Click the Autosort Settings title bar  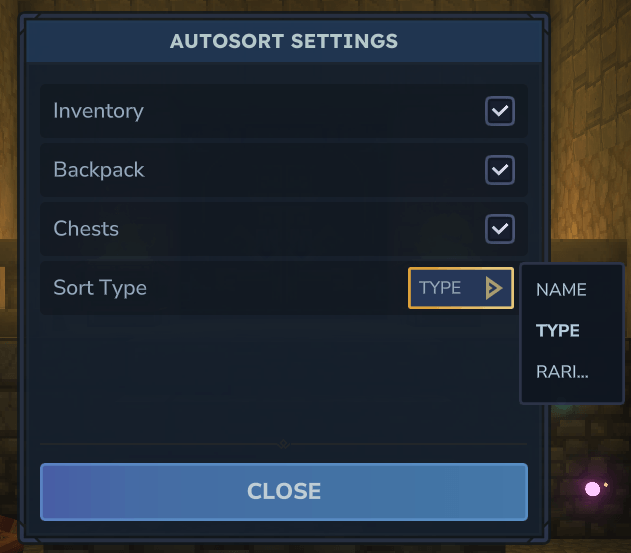(x=284, y=42)
